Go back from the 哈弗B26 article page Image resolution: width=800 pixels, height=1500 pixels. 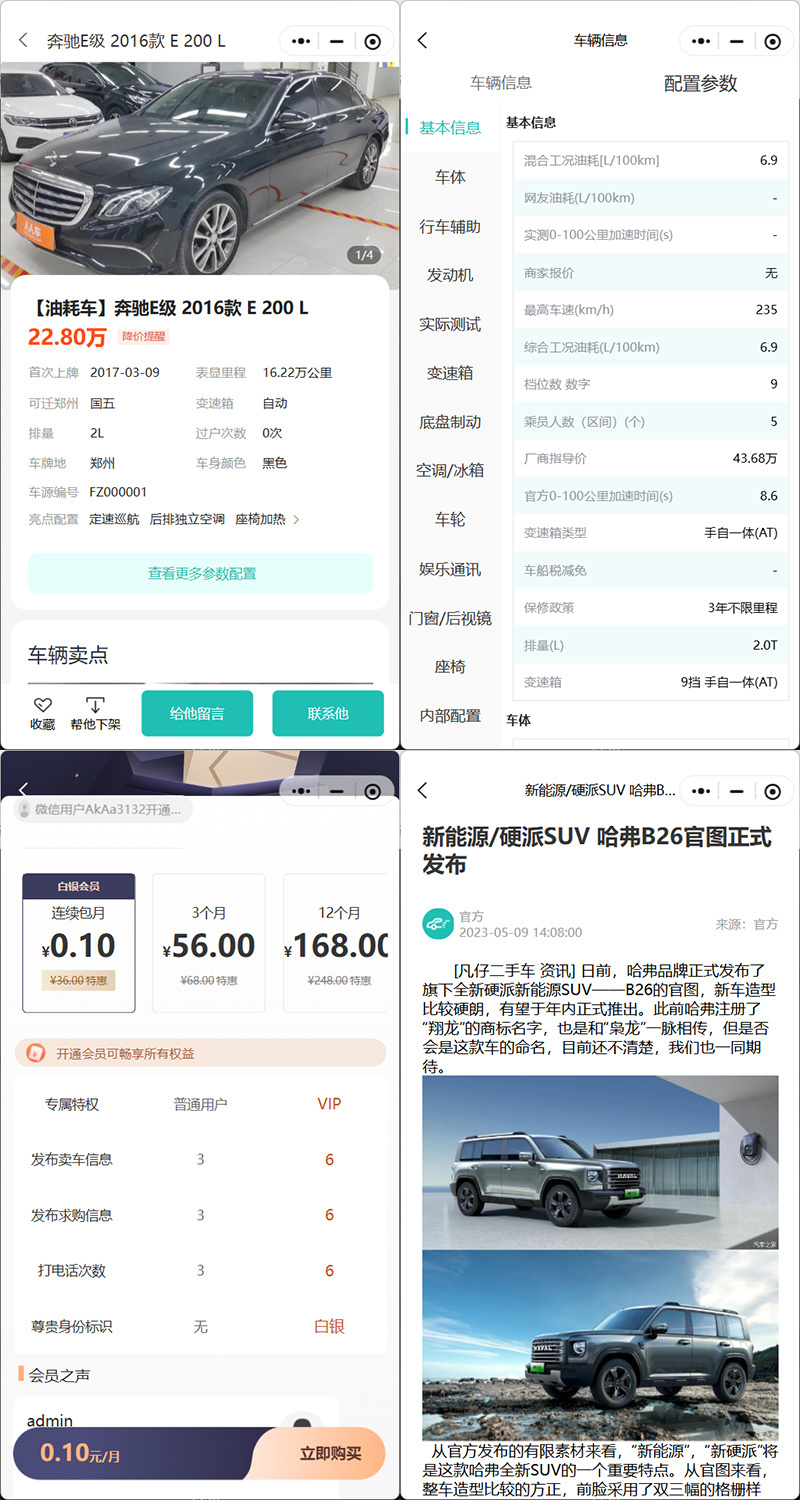pos(422,791)
